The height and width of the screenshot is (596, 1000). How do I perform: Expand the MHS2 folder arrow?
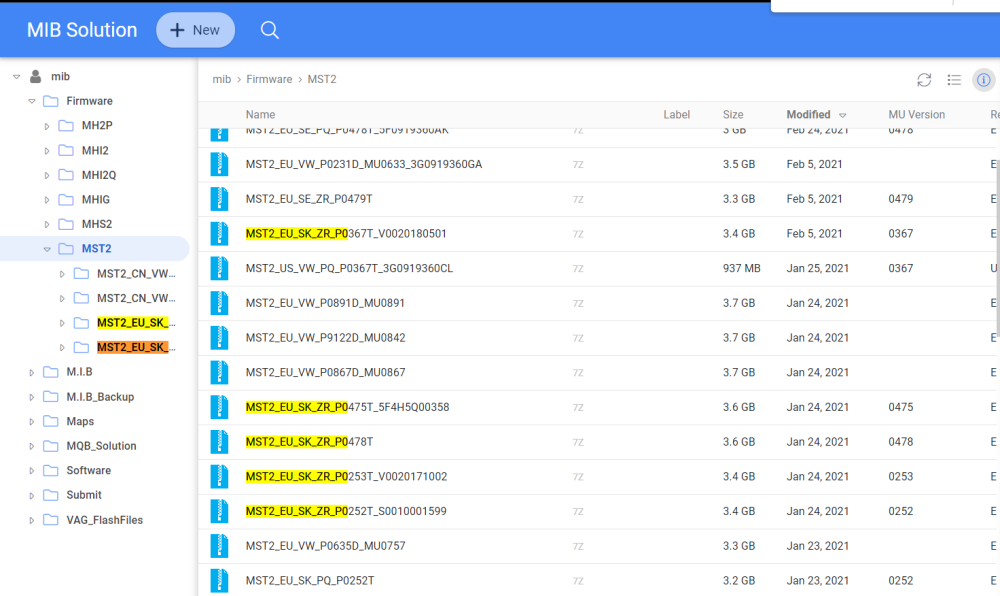[47, 224]
